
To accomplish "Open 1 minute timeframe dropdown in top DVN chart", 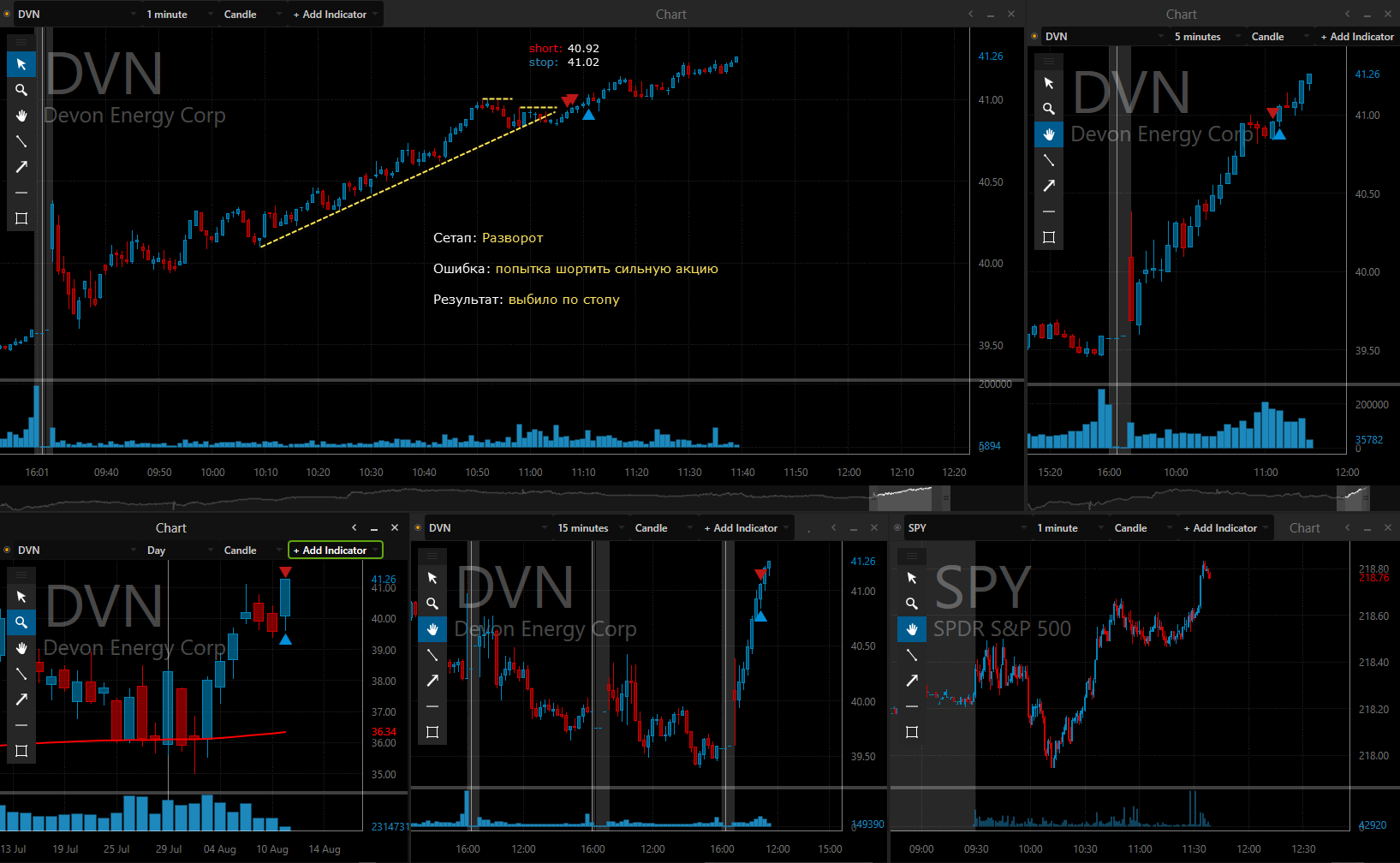I will [179, 15].
